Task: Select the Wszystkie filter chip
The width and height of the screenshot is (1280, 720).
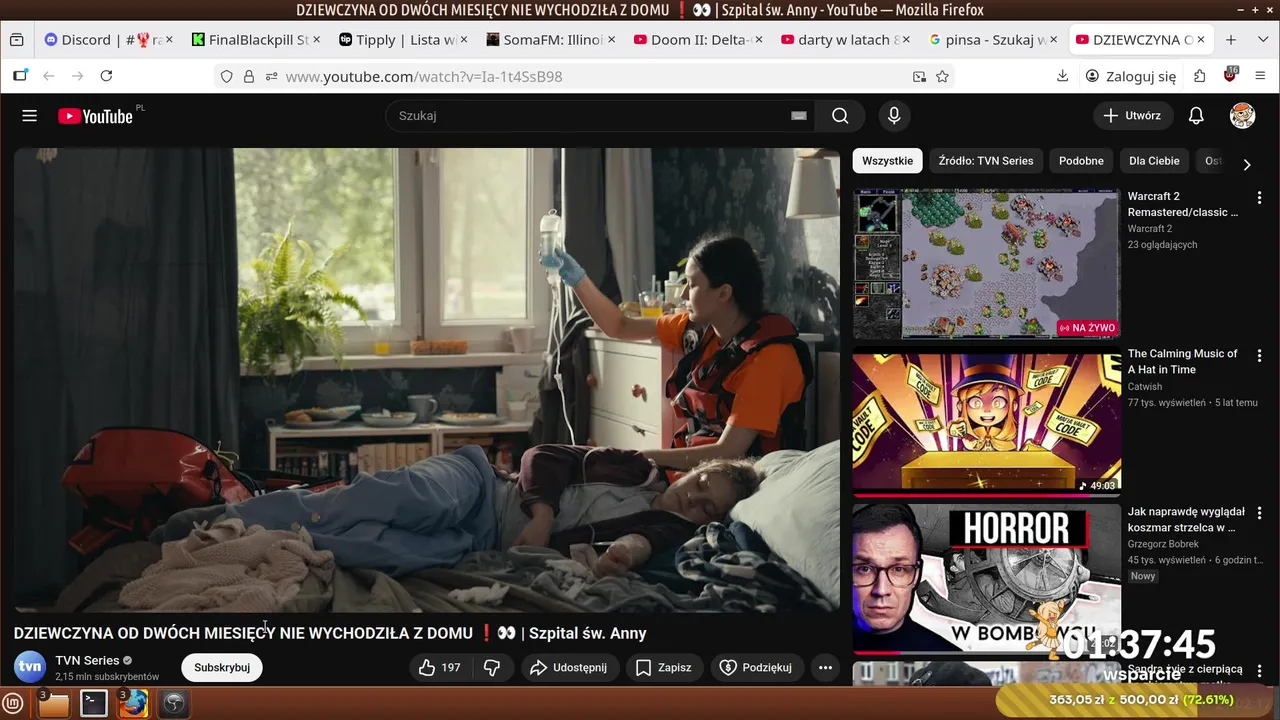Action: (x=887, y=161)
